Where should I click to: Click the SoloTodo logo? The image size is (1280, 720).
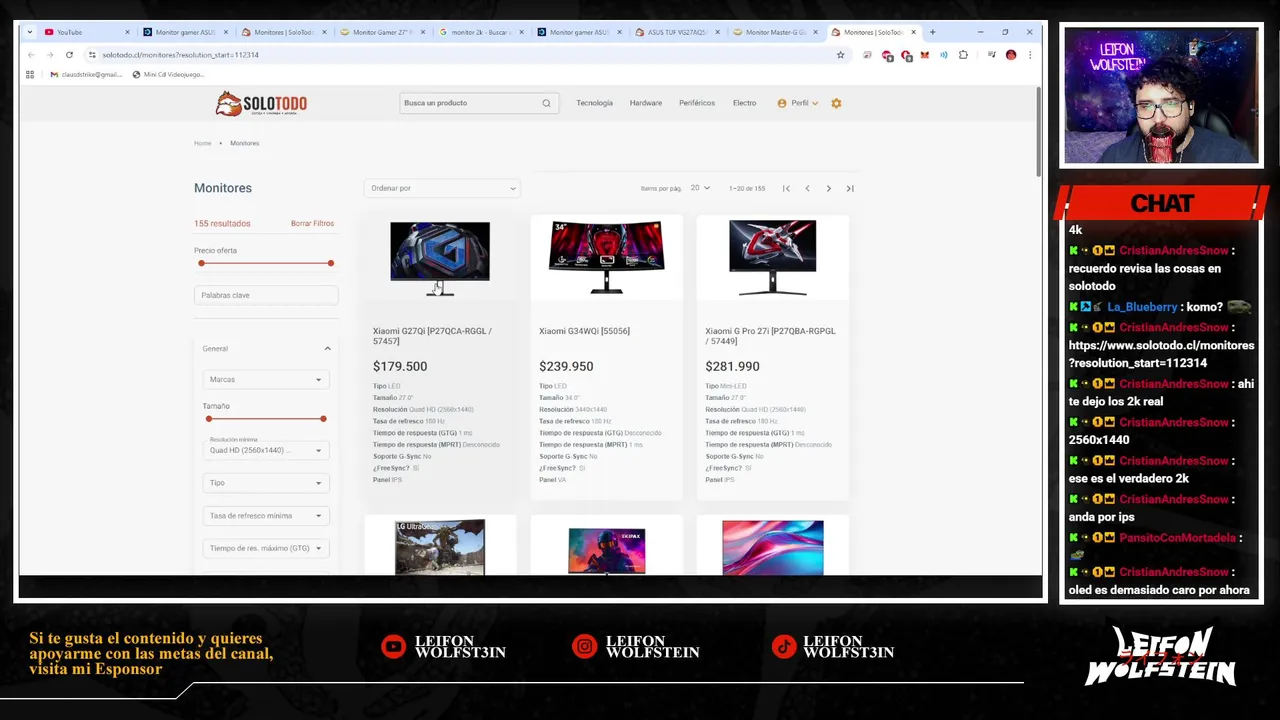pos(261,103)
